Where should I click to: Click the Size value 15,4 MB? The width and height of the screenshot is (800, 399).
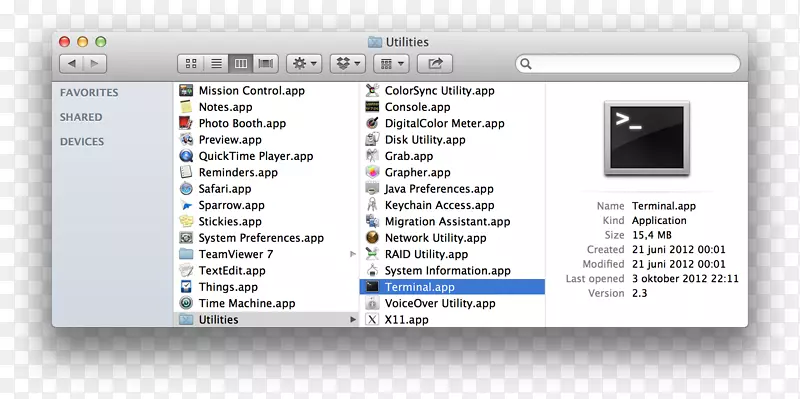pos(652,235)
